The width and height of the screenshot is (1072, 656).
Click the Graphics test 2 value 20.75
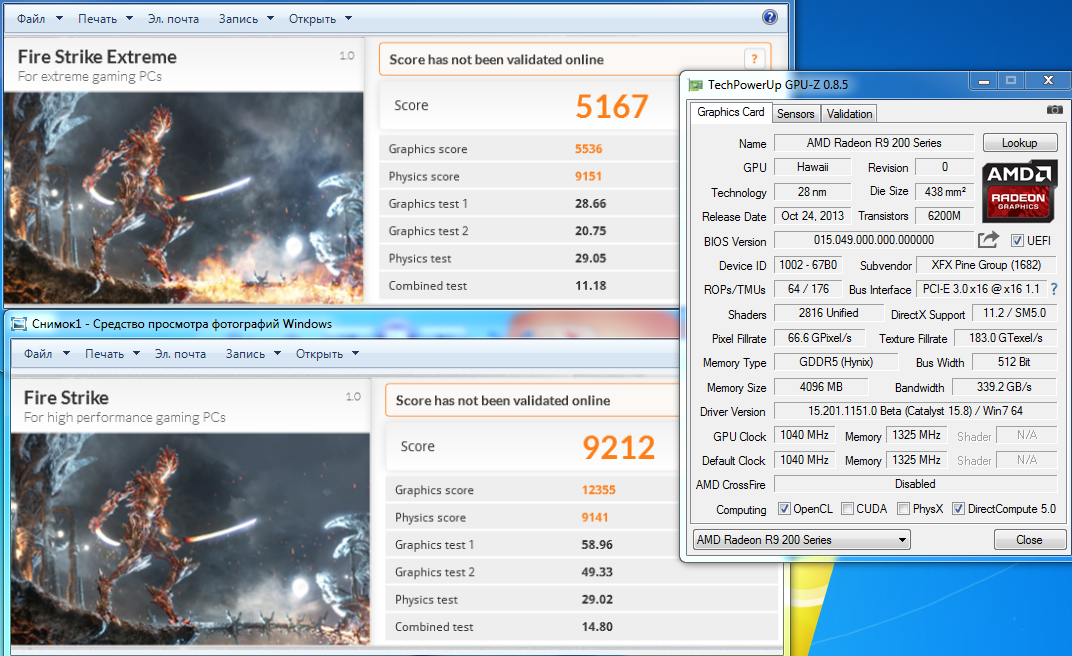pyautogui.click(x=591, y=231)
